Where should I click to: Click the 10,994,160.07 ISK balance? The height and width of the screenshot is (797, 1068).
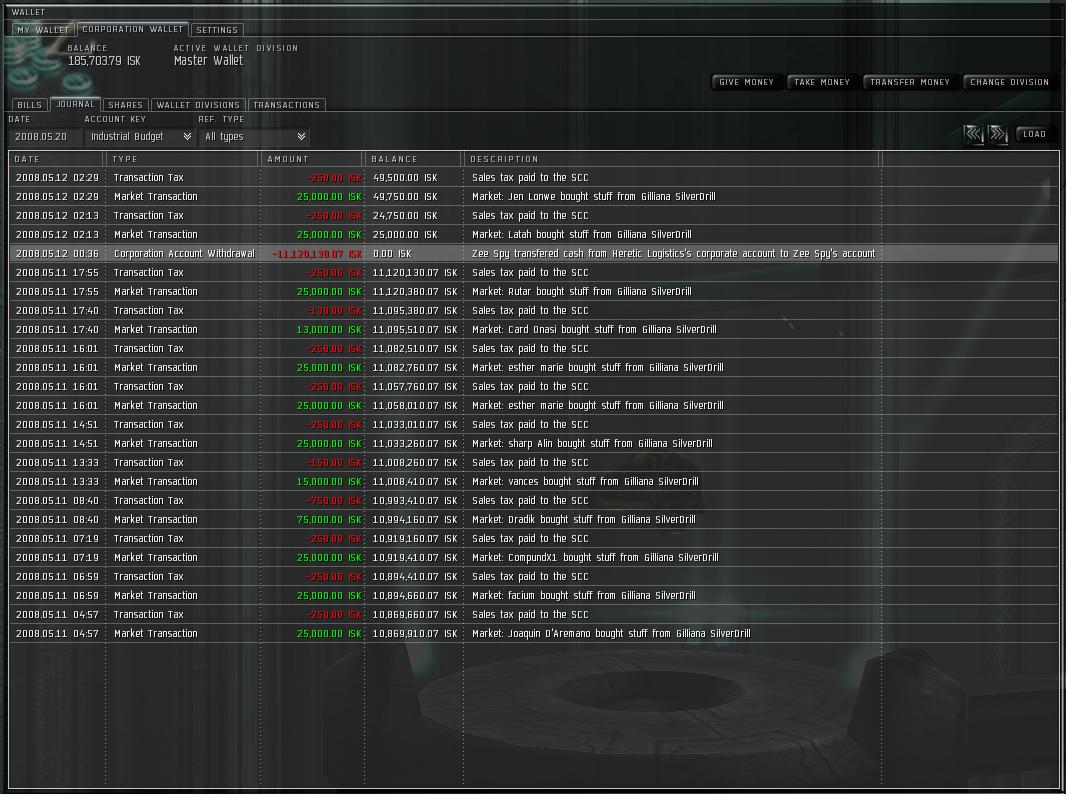pos(415,520)
